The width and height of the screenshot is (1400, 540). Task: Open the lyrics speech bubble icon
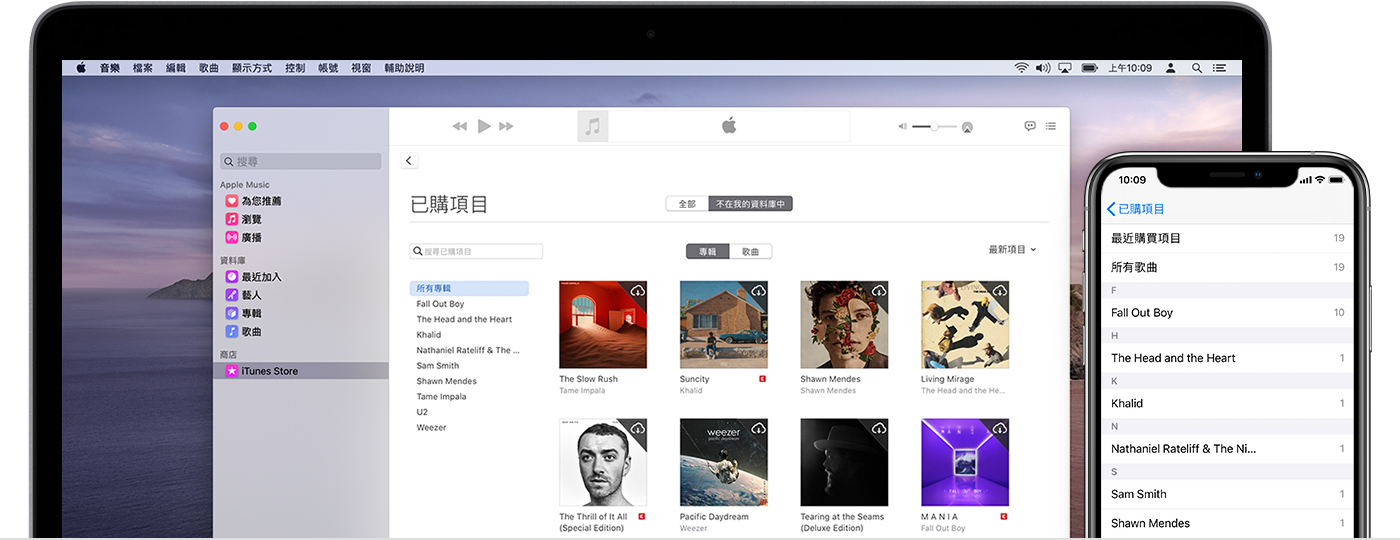point(1030,126)
